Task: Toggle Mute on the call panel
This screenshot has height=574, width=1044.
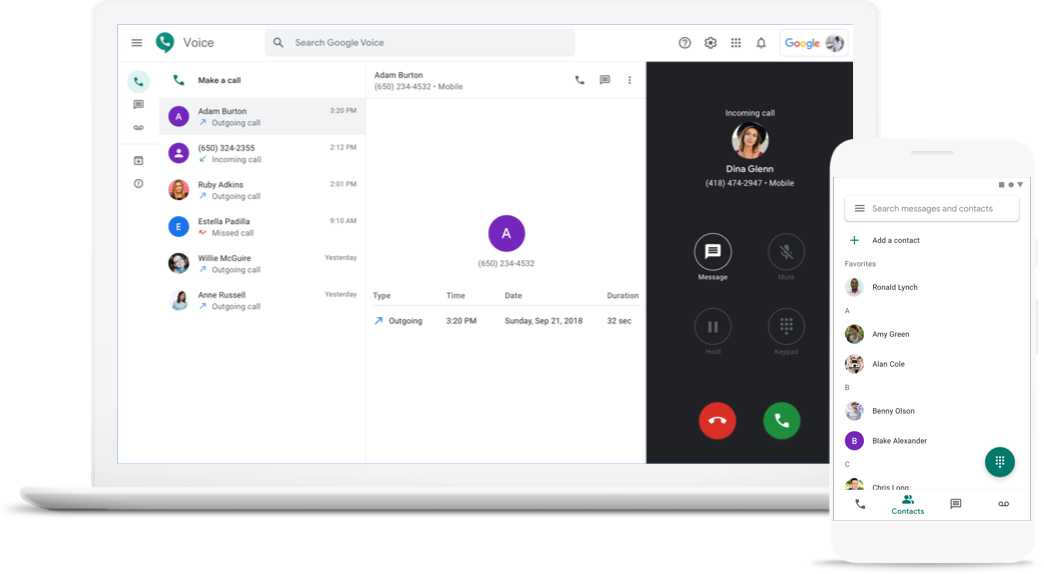Action: click(x=786, y=252)
